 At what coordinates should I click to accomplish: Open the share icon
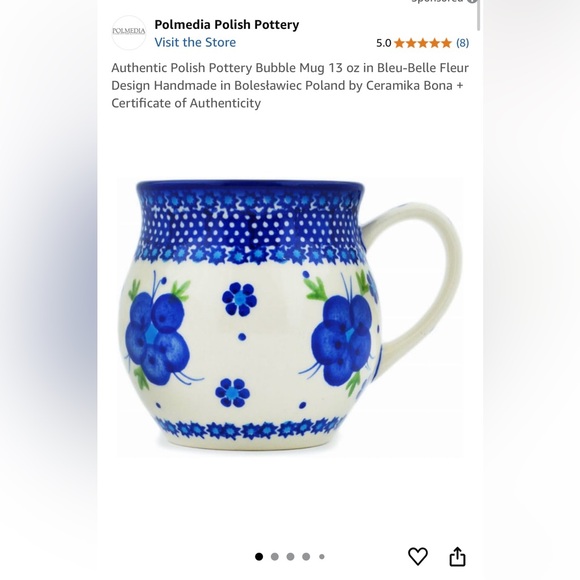(x=457, y=556)
